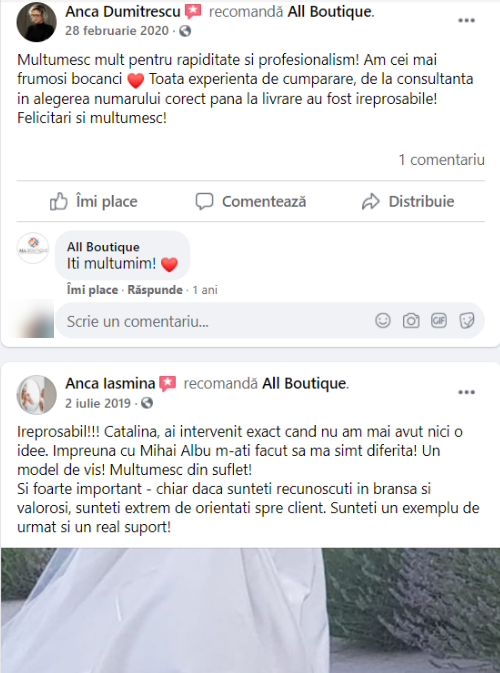500x673 pixels.
Task: Open the sticker picker icon
Action: pos(467,321)
